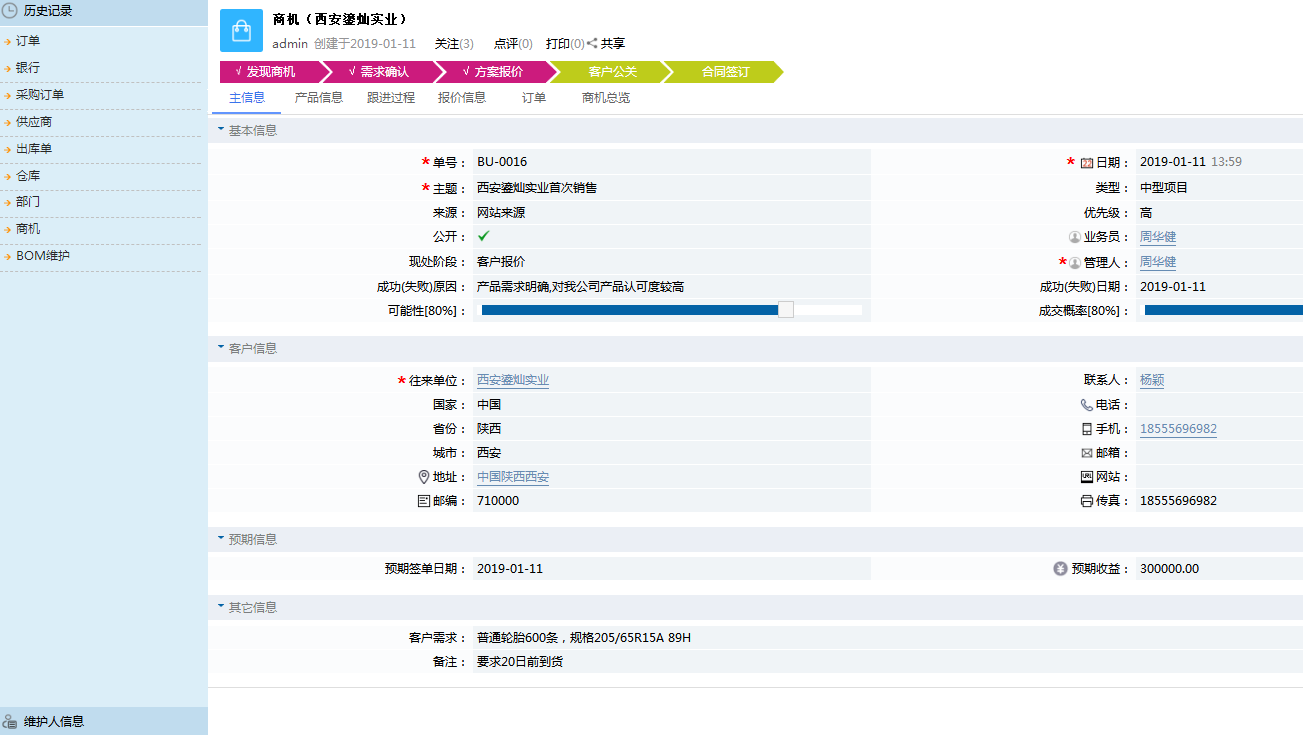Collapse the 预期信息 section

tap(220, 538)
